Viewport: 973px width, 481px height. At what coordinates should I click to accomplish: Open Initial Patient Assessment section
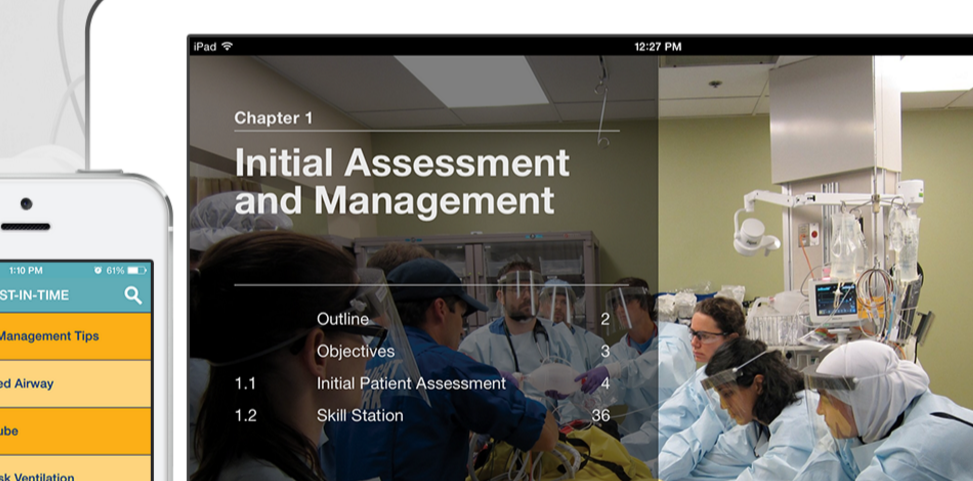tap(411, 383)
